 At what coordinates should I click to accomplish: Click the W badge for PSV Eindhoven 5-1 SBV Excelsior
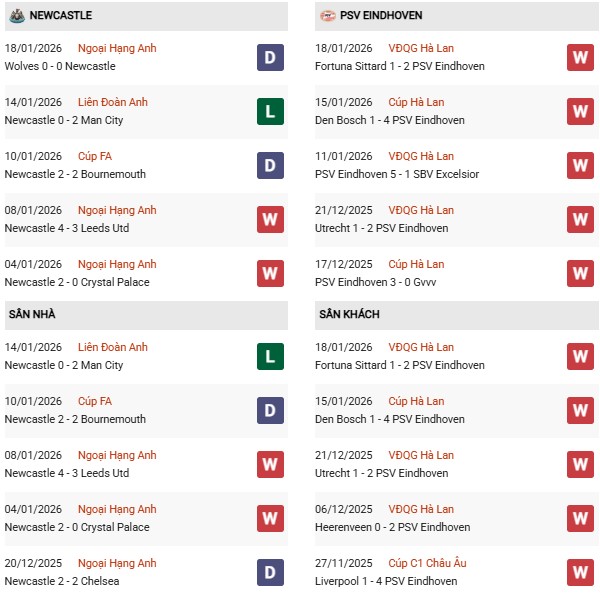point(580,165)
